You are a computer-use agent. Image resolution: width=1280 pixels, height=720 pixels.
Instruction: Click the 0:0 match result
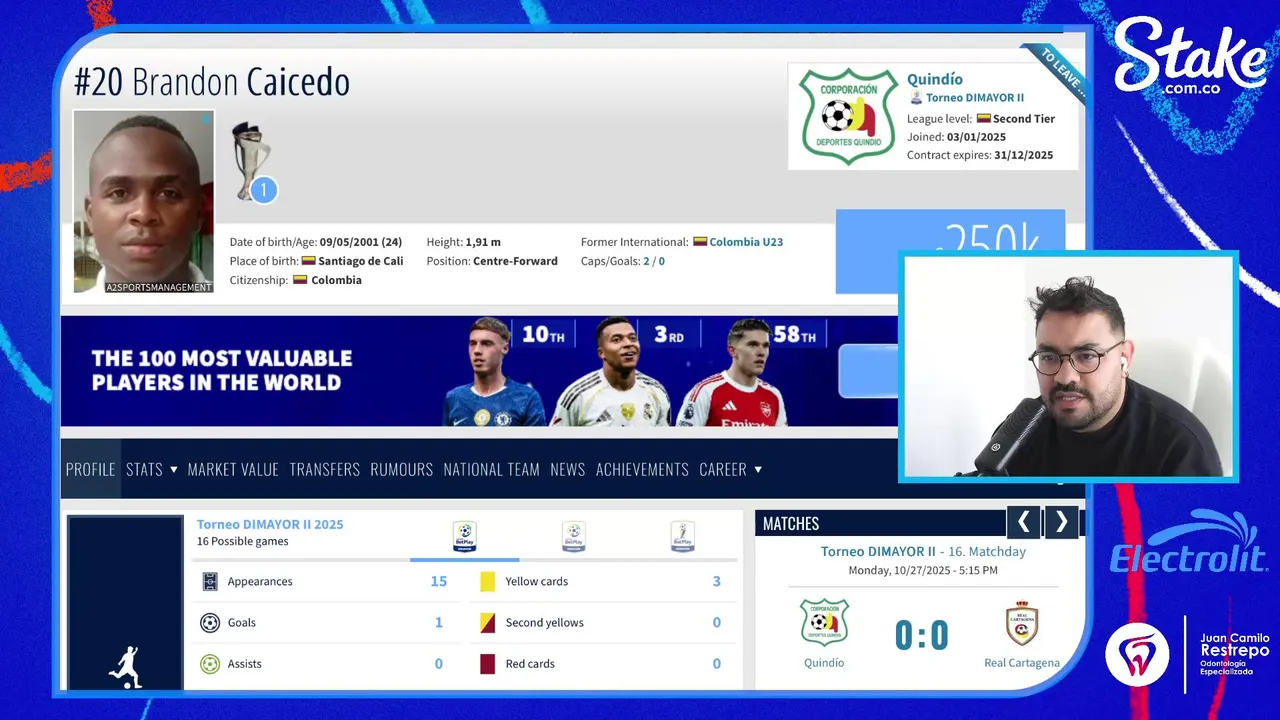(921, 635)
